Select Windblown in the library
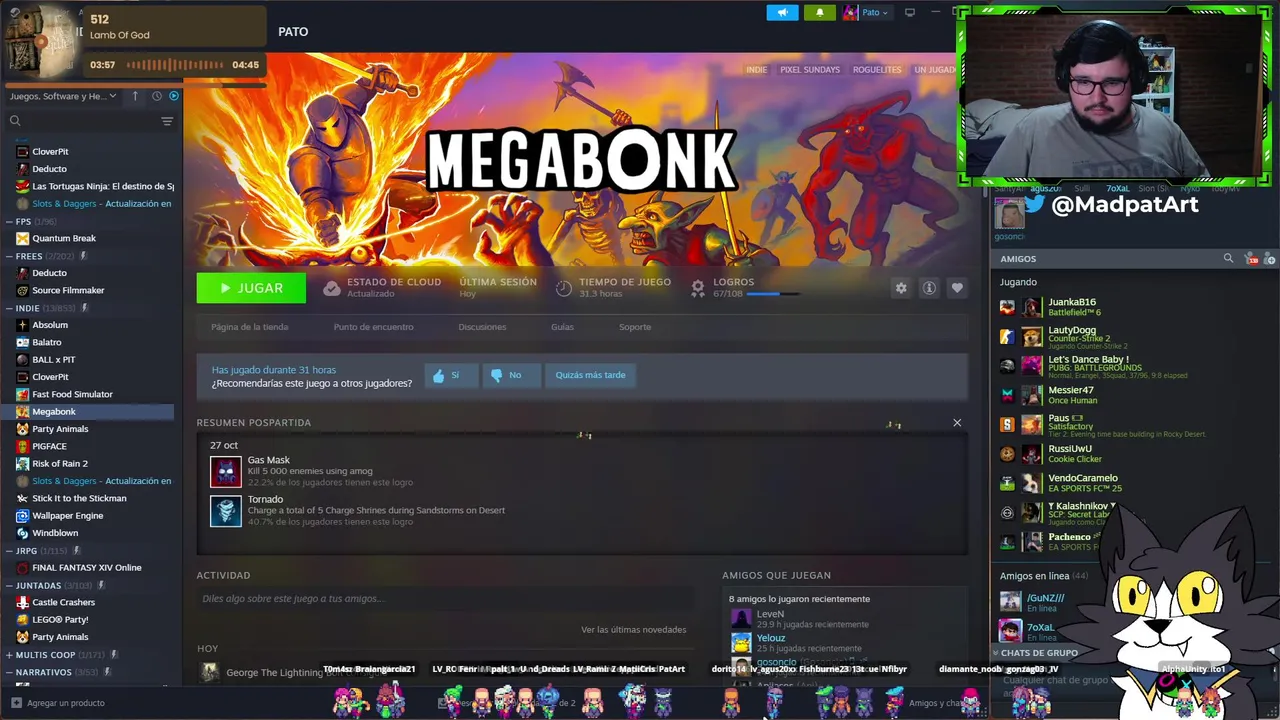 [55, 533]
